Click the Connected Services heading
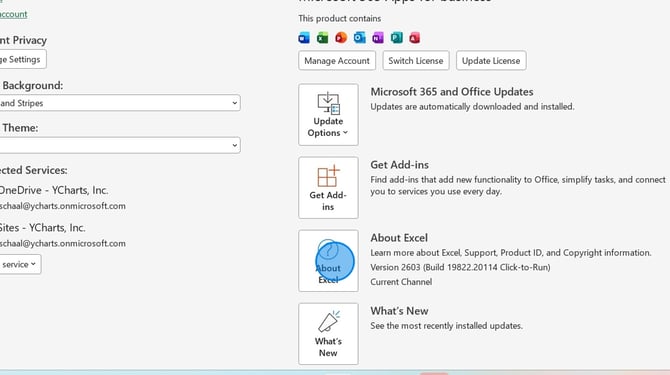The width and height of the screenshot is (670, 375). pyautogui.click(x=34, y=170)
